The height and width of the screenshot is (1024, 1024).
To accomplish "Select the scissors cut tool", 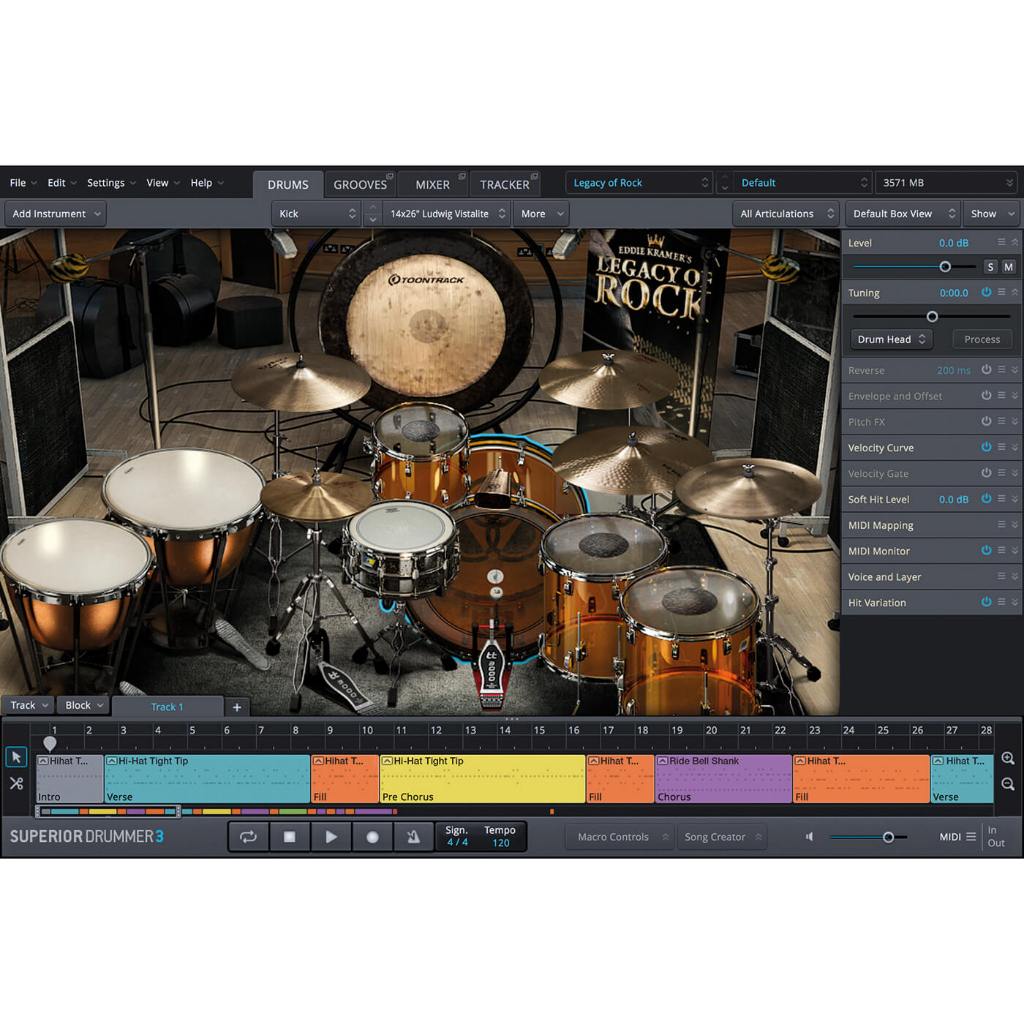I will (15, 784).
